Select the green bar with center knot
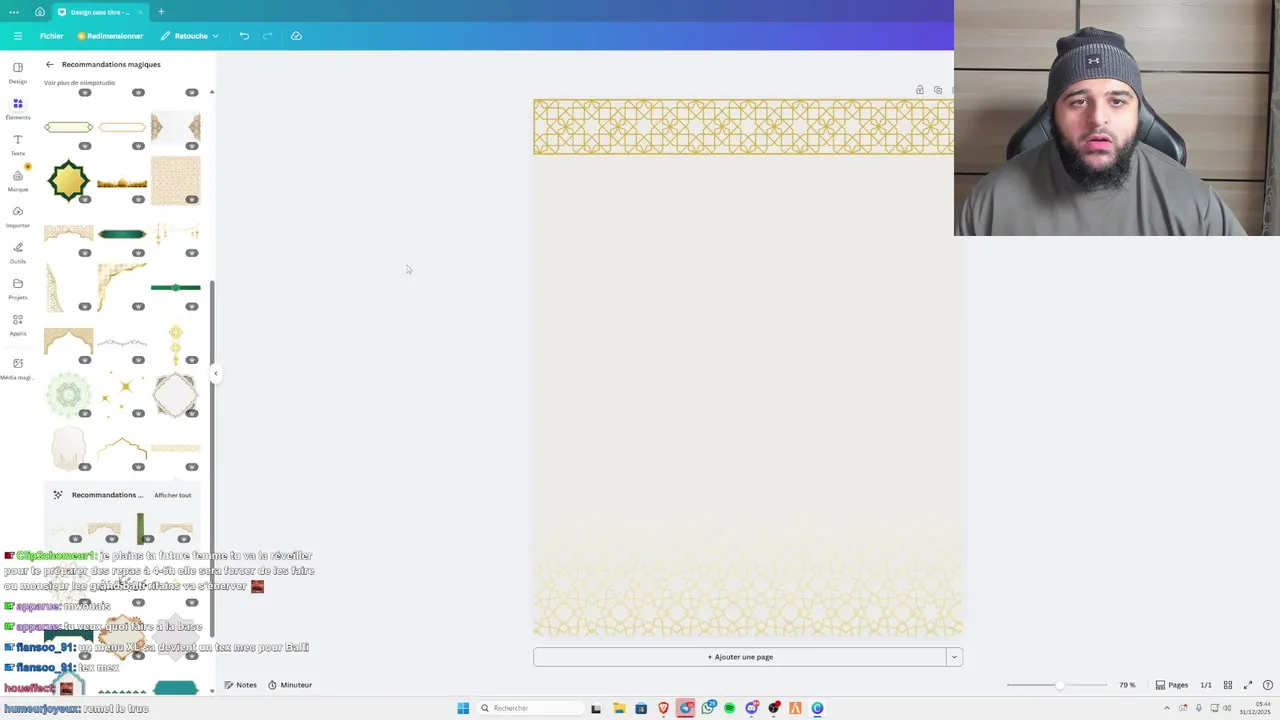Viewport: 1280px width, 720px height. 176,288
